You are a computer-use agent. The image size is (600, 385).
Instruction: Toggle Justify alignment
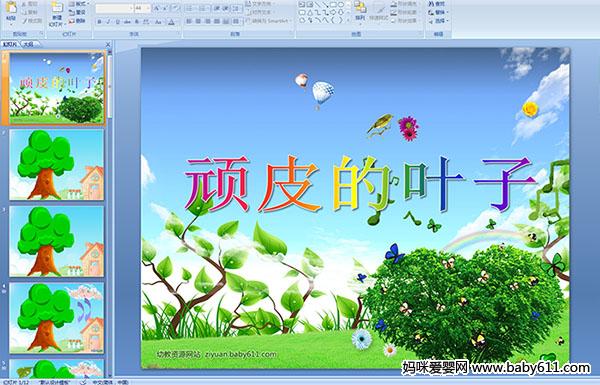(217, 21)
